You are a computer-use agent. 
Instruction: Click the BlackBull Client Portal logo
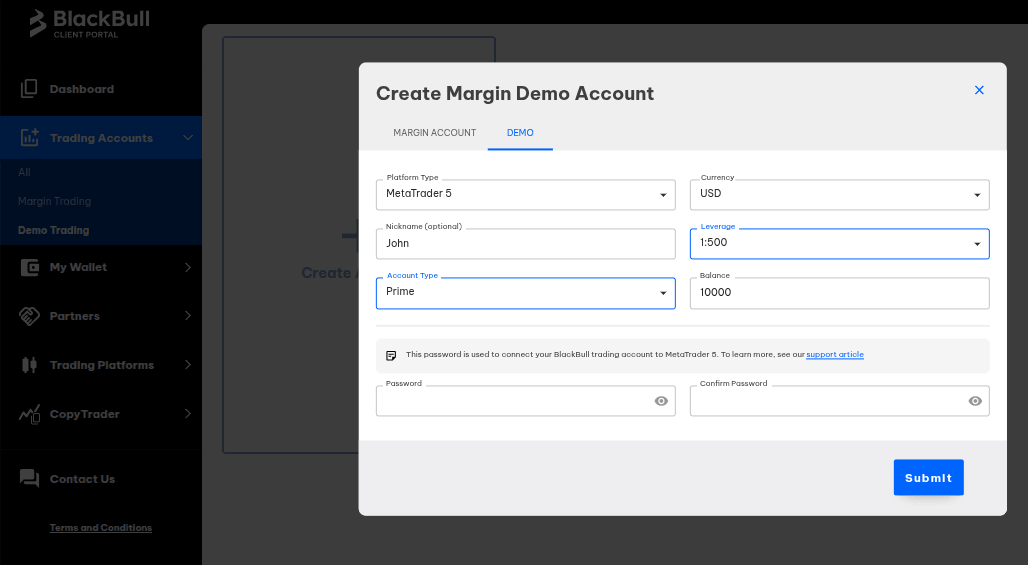(x=90, y=24)
